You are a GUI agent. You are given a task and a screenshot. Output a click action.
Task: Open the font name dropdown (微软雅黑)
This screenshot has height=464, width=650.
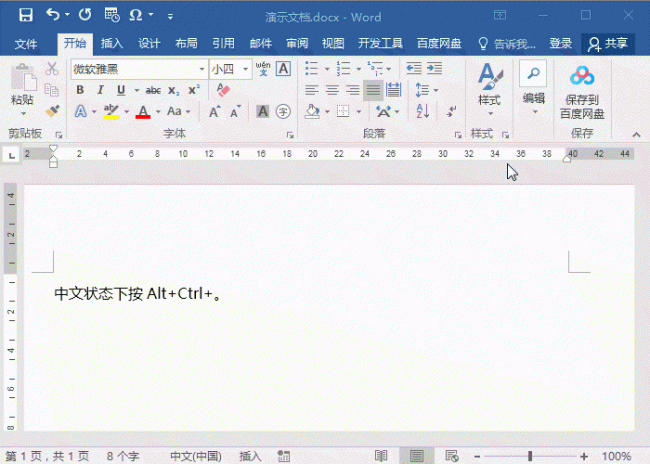click(x=202, y=69)
